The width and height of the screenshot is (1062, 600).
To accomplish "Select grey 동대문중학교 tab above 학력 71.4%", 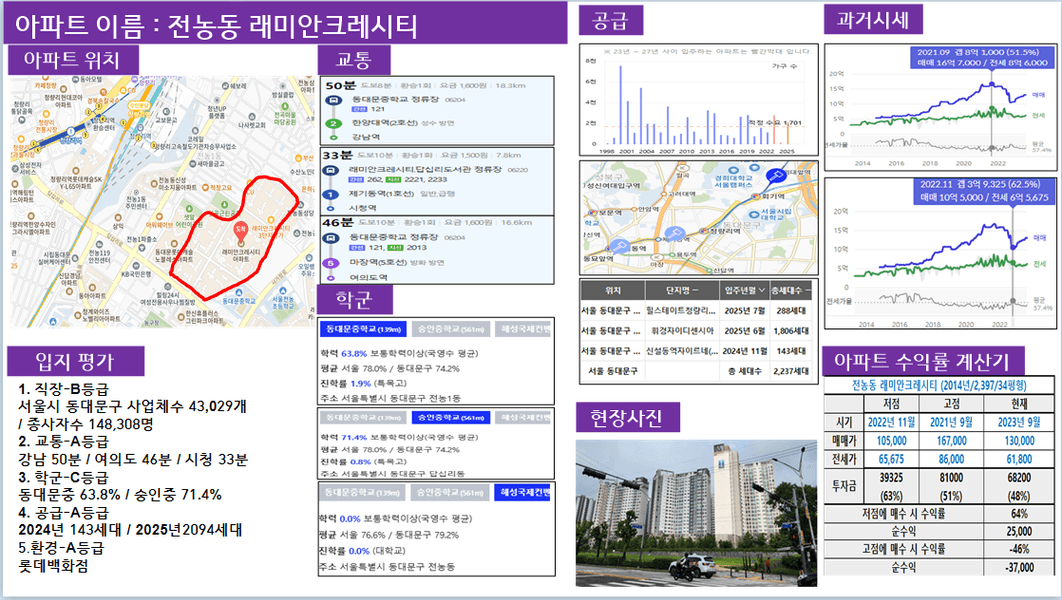I will tap(362, 418).
